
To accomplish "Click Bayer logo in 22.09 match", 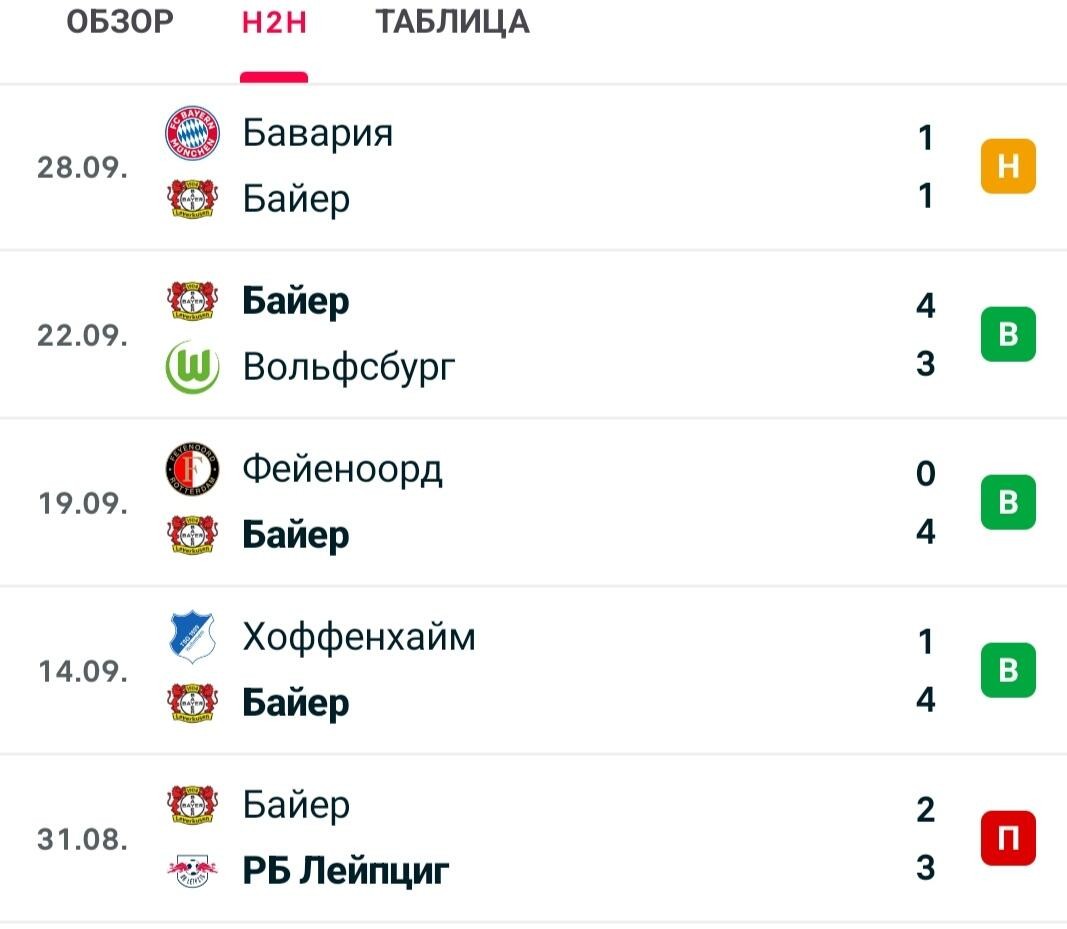I will (193, 301).
